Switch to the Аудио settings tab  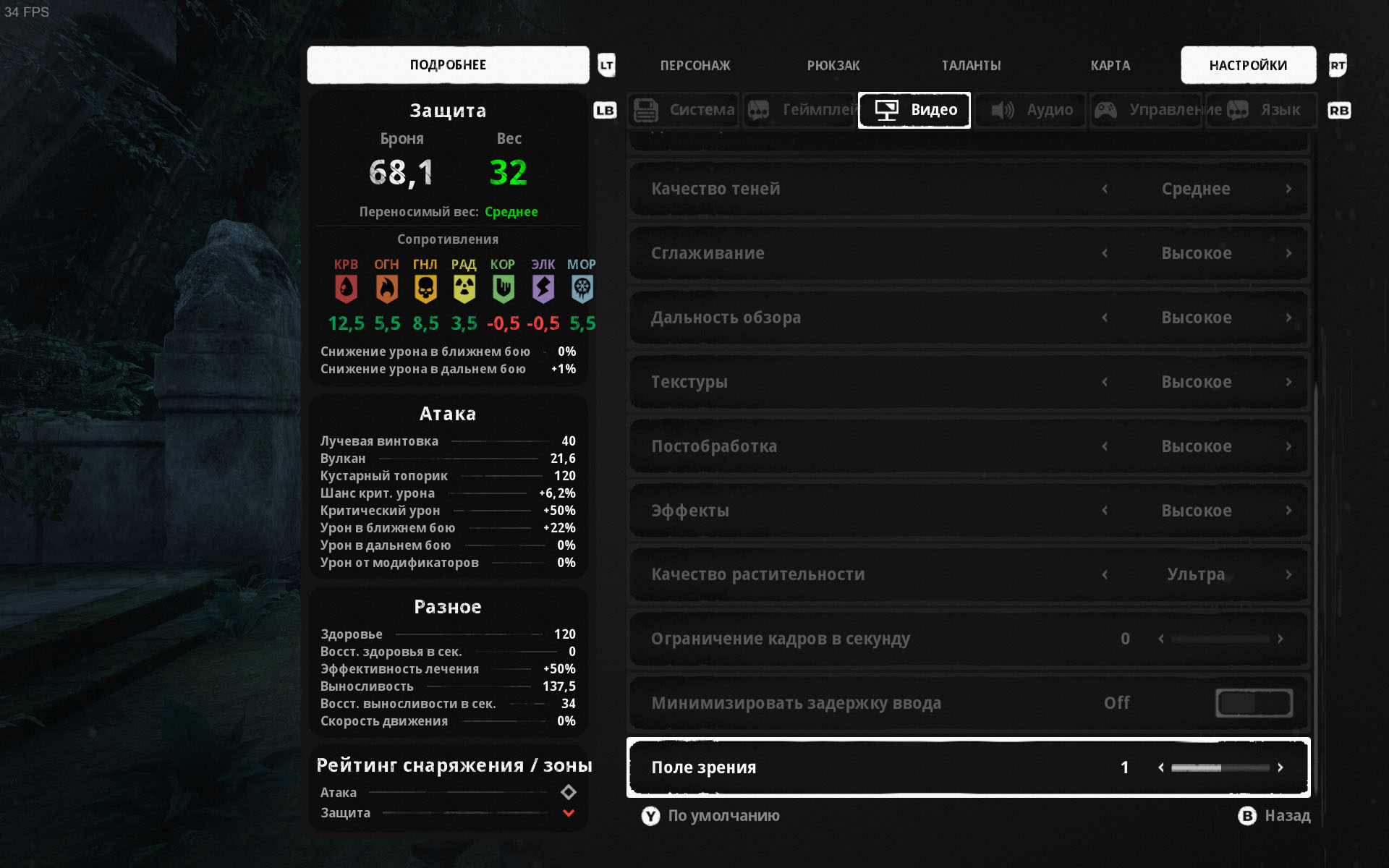click(x=1031, y=110)
